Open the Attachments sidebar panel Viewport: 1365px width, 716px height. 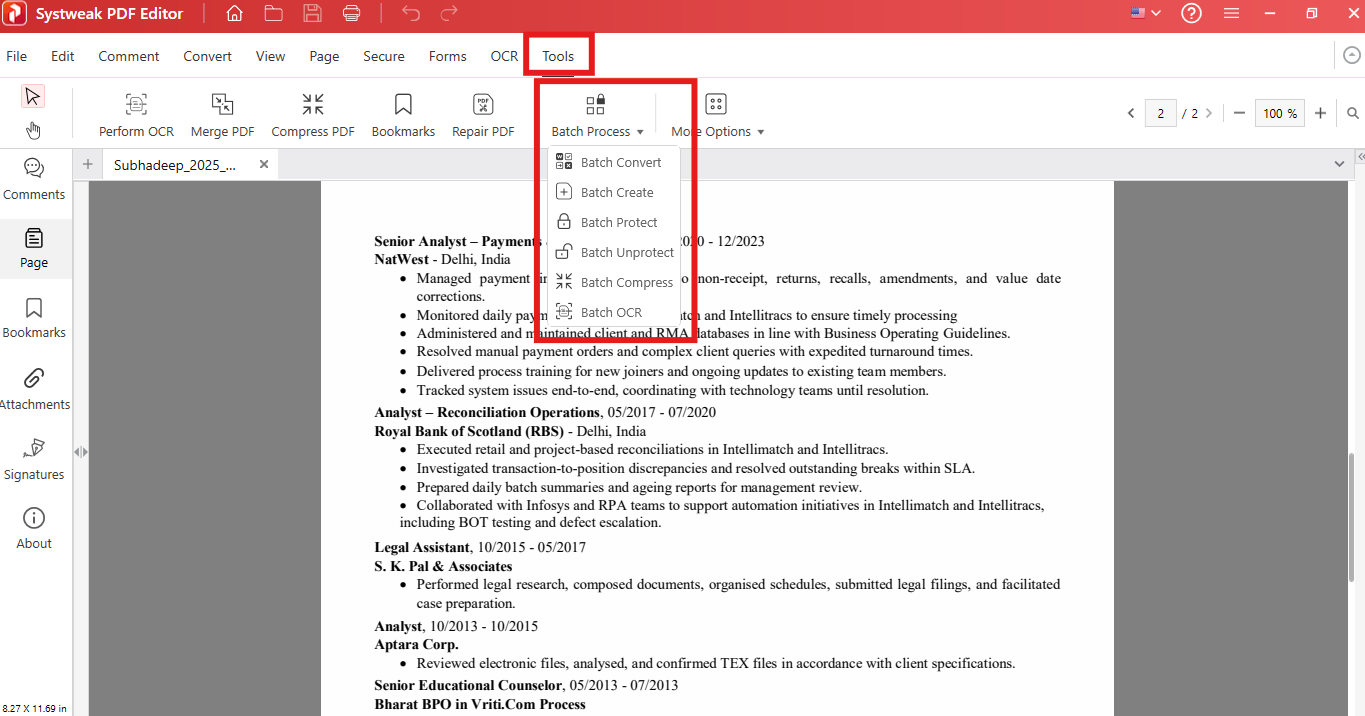(x=34, y=388)
